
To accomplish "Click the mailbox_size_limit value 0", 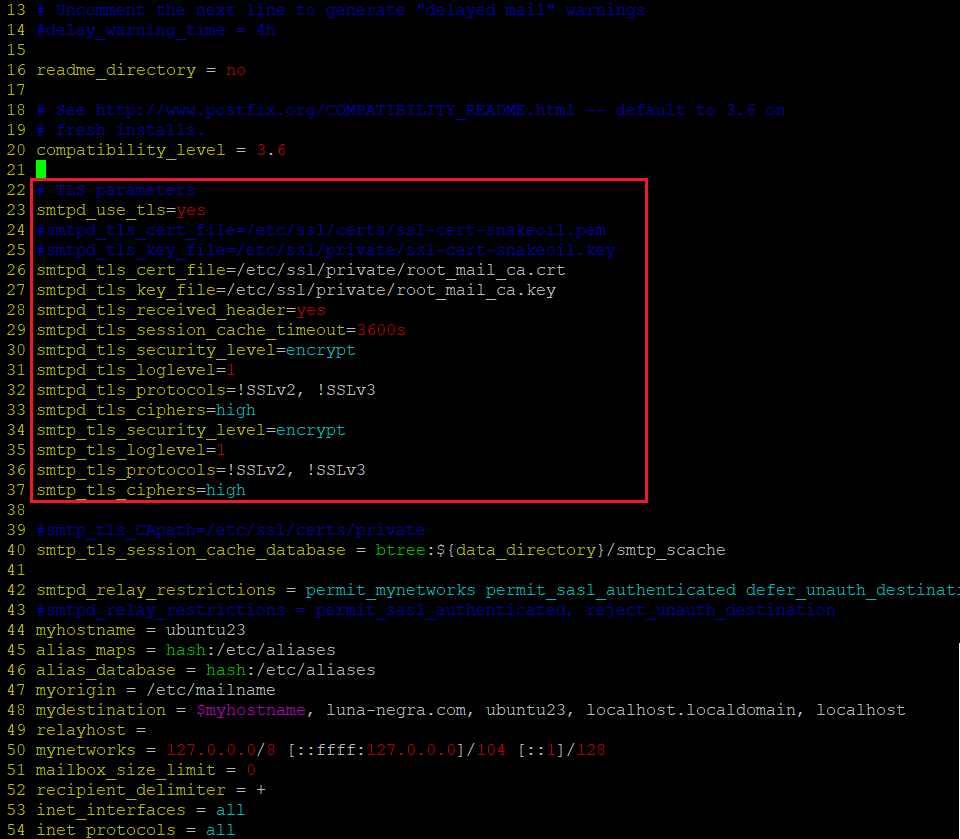I will pyautogui.click(x=251, y=770).
